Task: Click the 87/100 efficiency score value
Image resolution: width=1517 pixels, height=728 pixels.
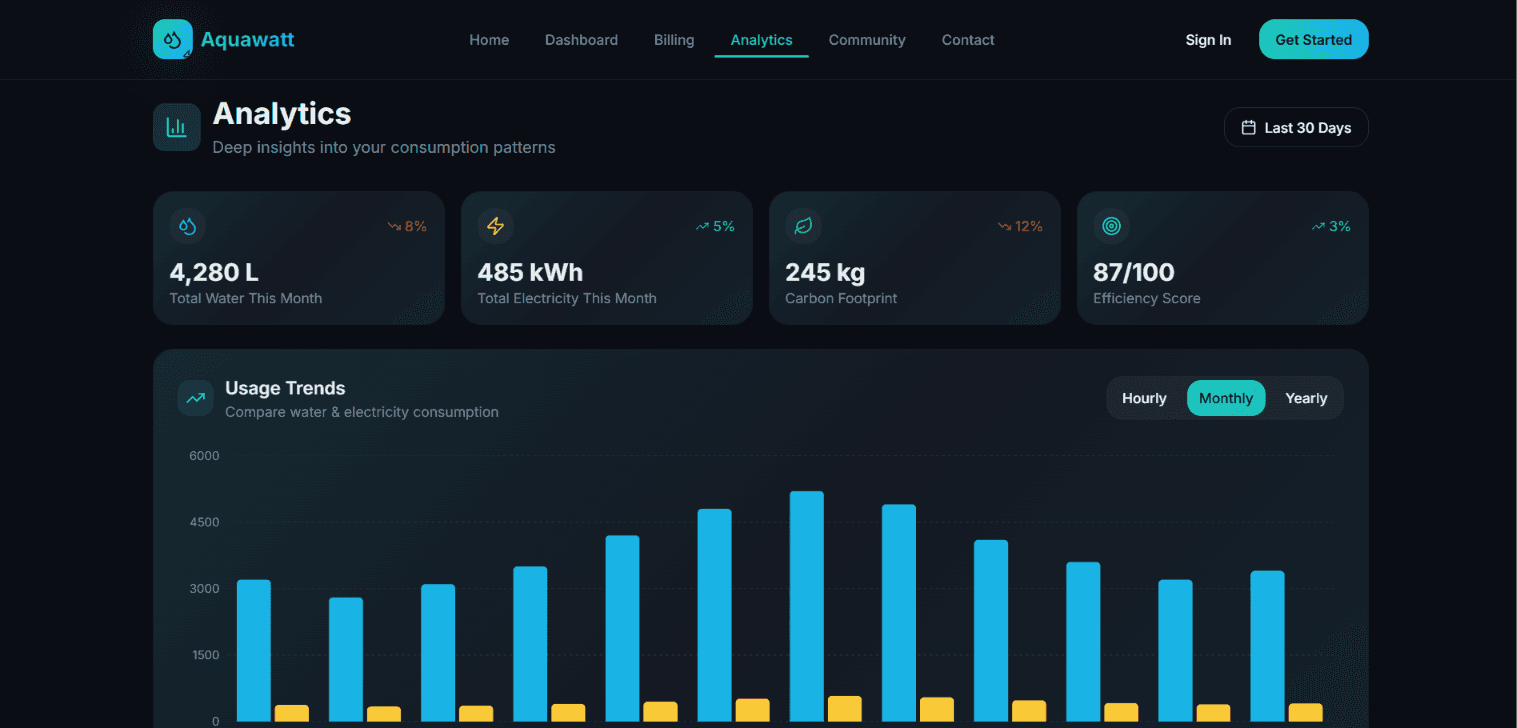Action: [1134, 272]
